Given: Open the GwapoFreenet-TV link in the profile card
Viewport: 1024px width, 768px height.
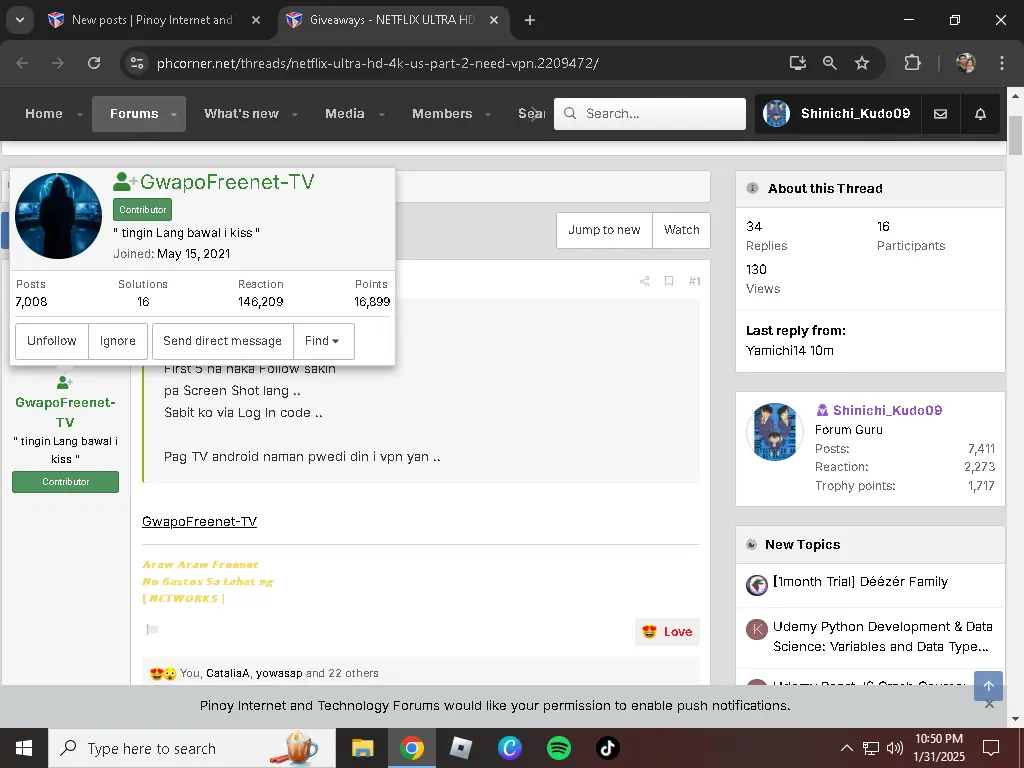Looking at the screenshot, I should pos(227,182).
